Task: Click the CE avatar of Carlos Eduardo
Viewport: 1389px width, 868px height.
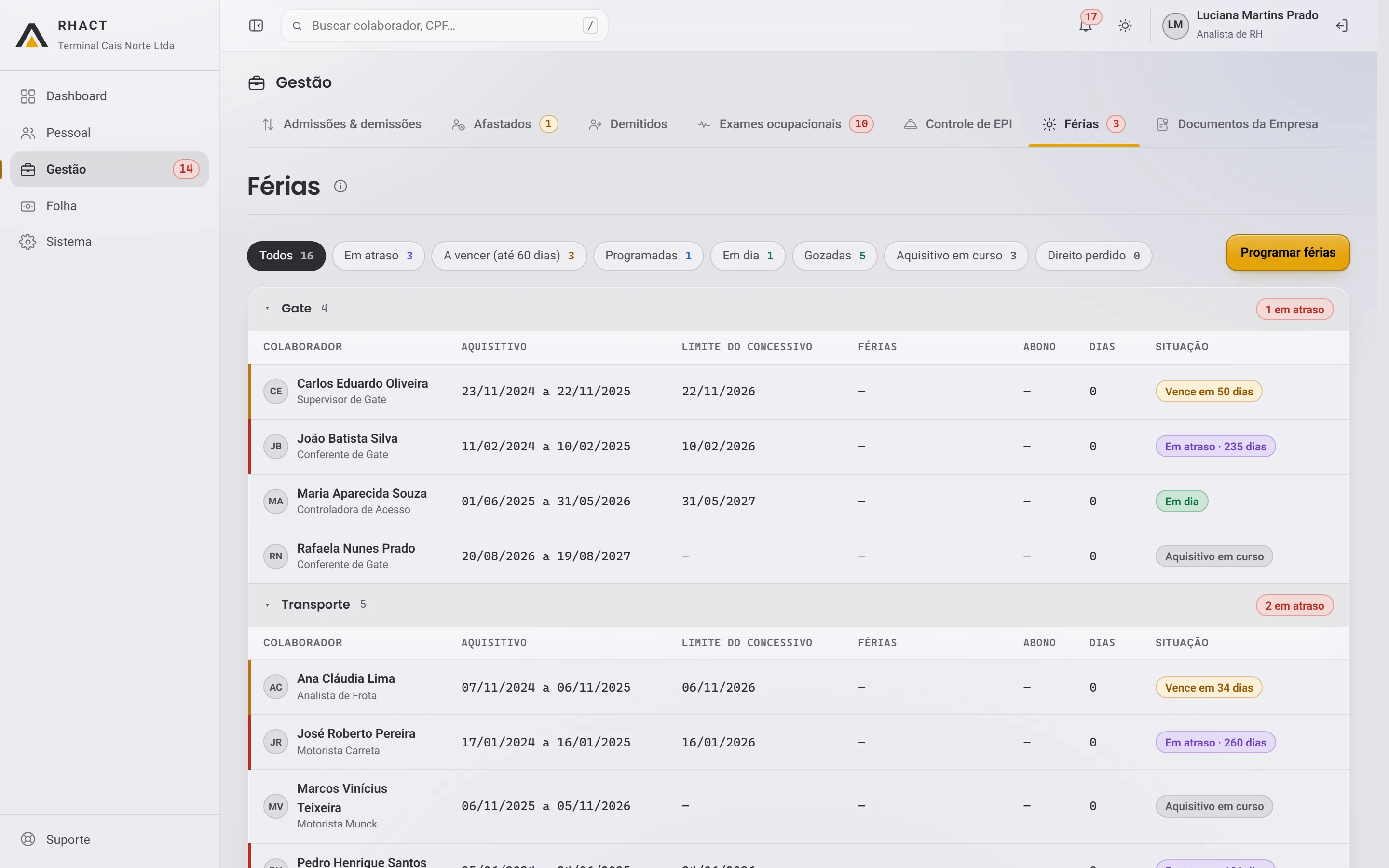Action: tap(275, 392)
